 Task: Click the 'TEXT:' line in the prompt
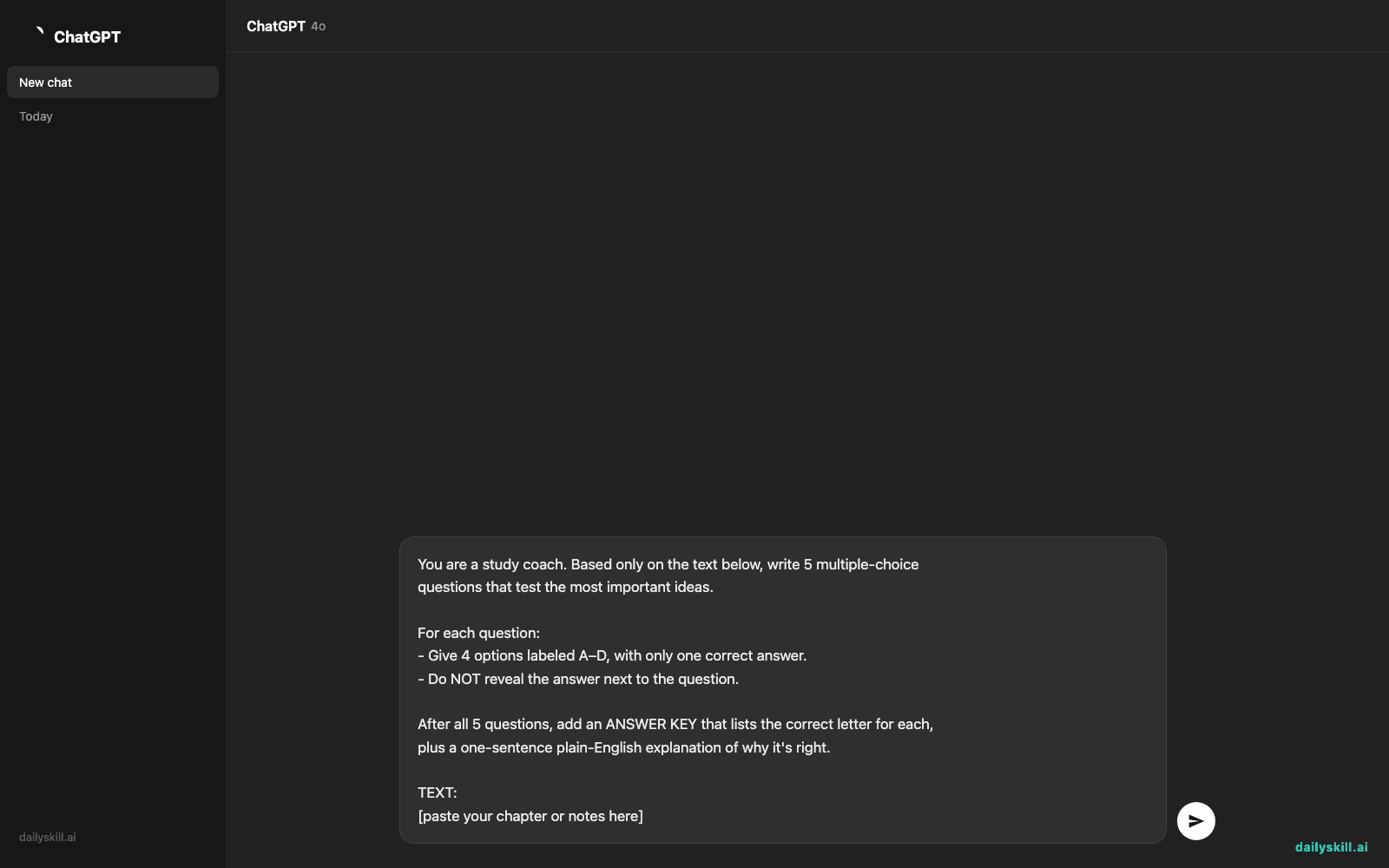438,792
